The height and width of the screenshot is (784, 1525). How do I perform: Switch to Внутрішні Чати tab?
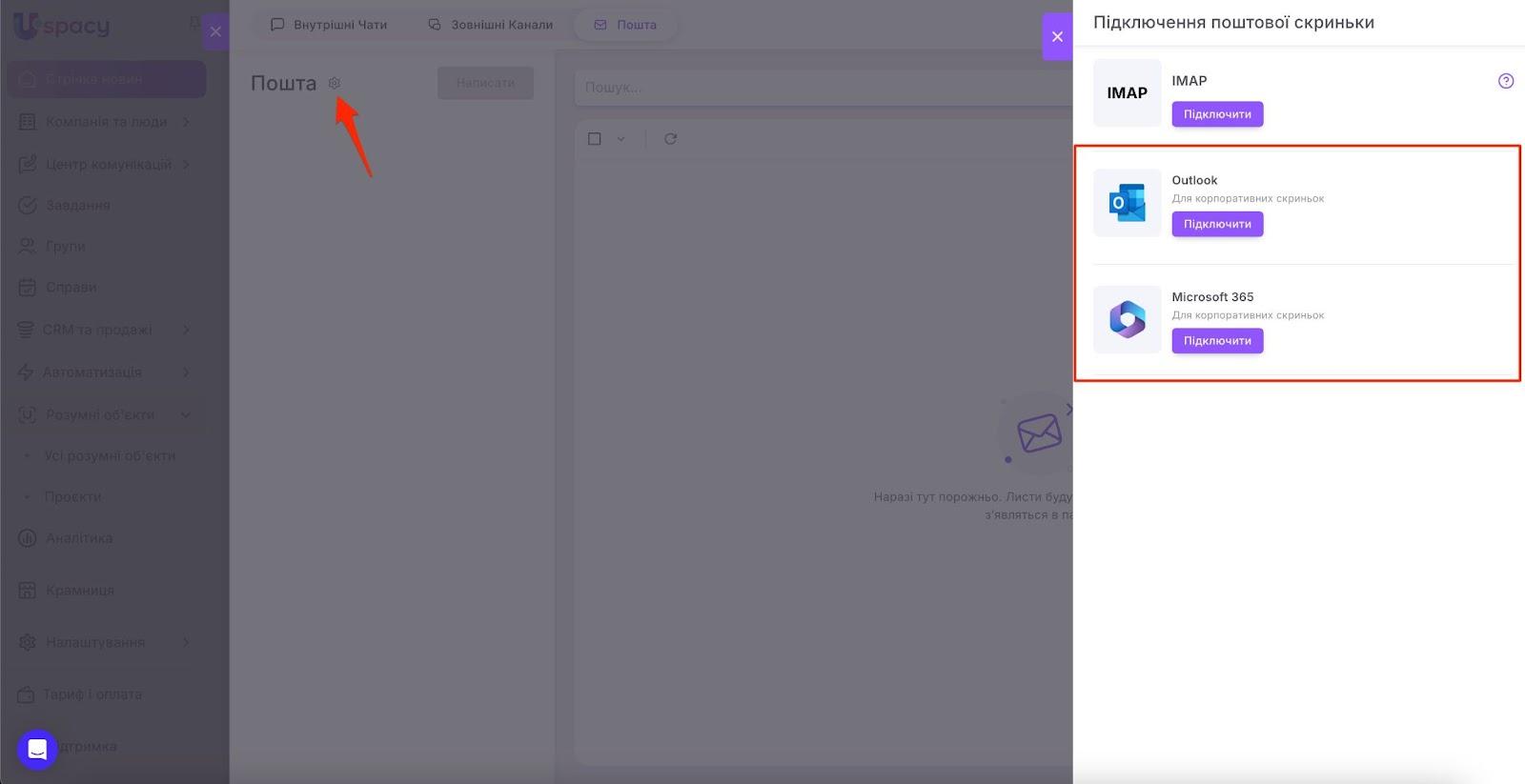(x=329, y=25)
